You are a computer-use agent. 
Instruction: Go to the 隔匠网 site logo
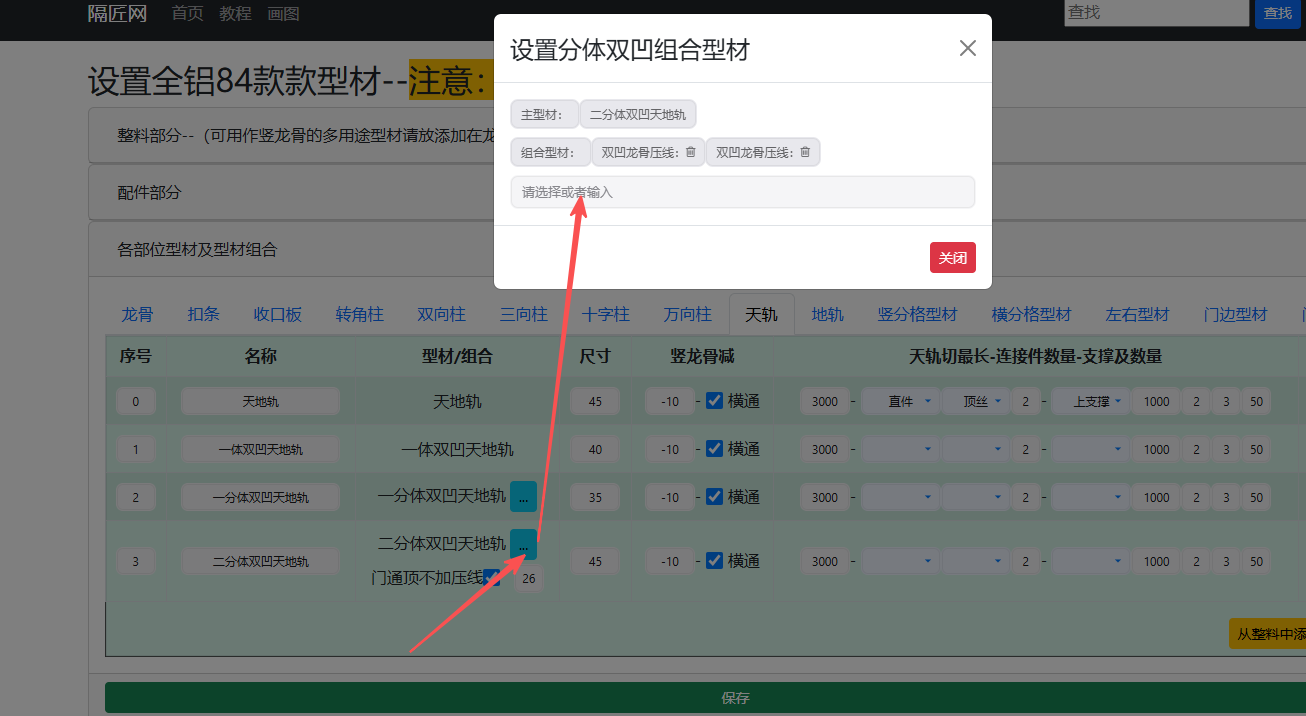[x=117, y=14]
